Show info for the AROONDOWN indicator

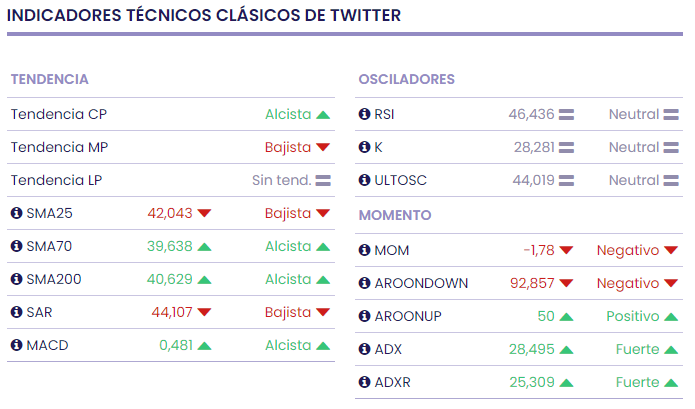[x=364, y=283]
